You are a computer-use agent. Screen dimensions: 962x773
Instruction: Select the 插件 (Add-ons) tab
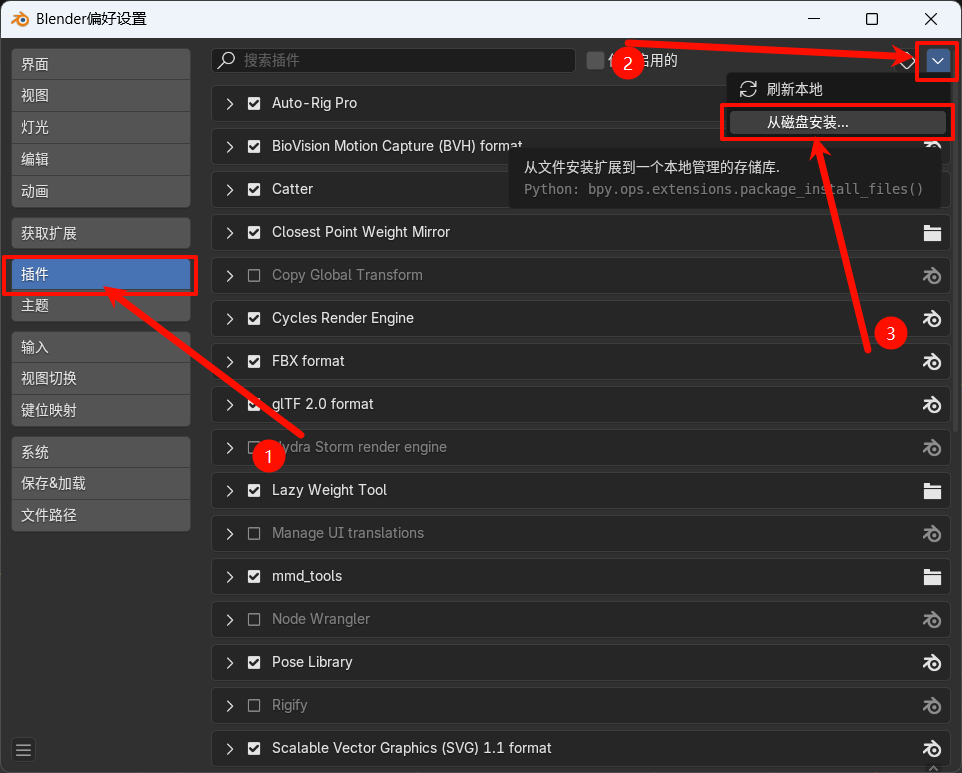[101, 274]
